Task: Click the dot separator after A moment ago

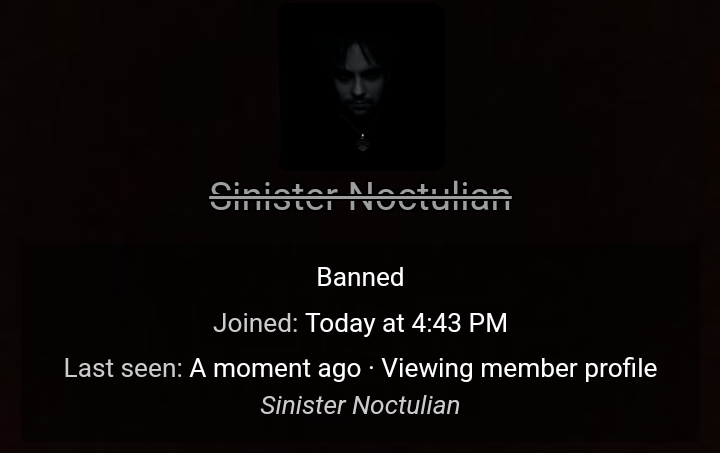Action: 371,369
